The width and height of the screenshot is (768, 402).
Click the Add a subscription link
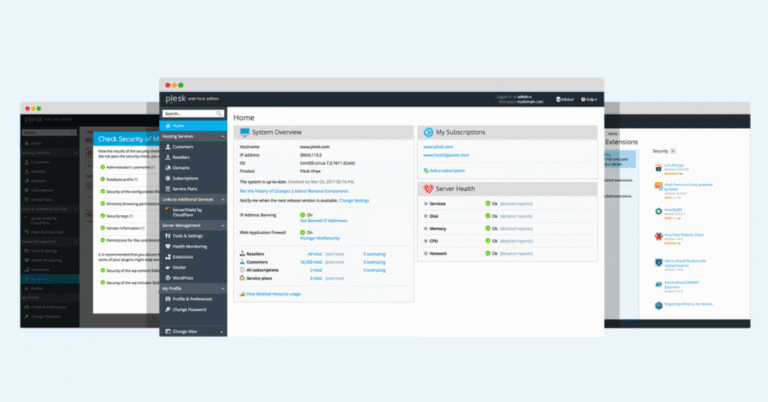pyautogui.click(x=454, y=171)
